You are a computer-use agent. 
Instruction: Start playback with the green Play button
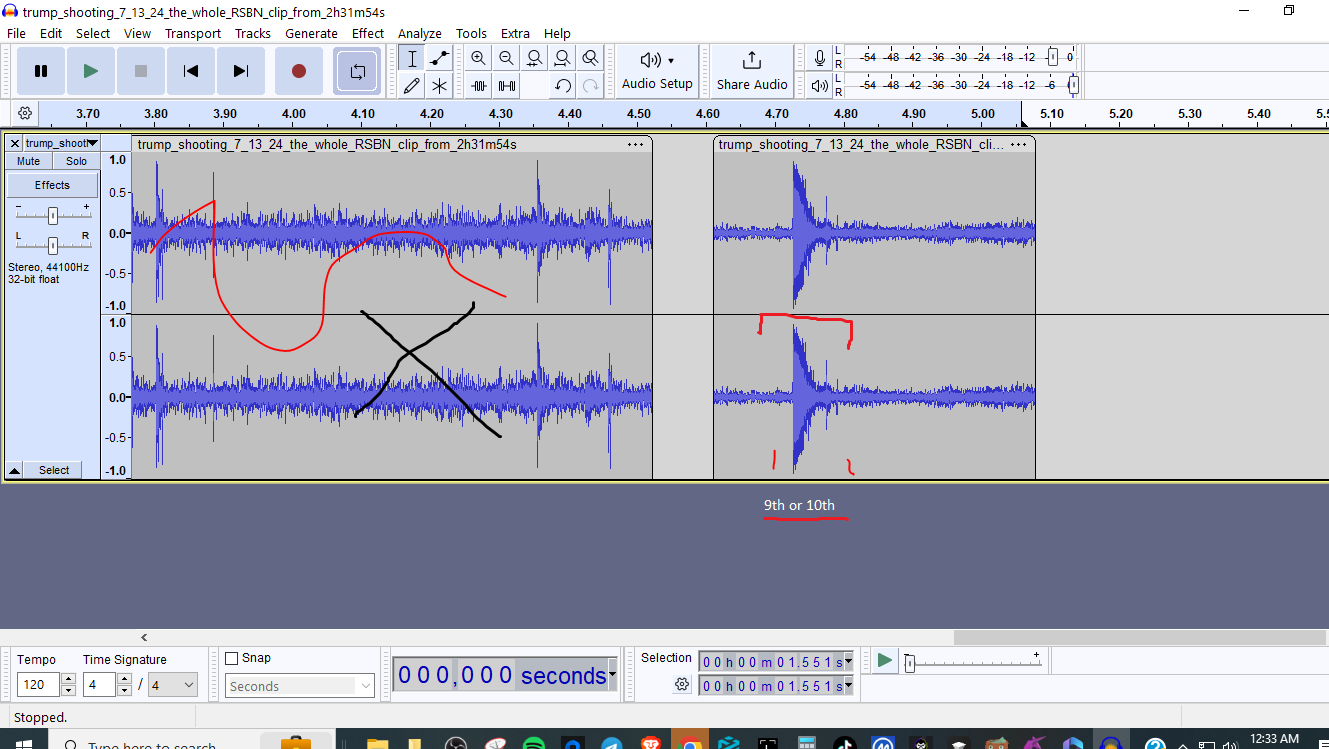point(91,71)
